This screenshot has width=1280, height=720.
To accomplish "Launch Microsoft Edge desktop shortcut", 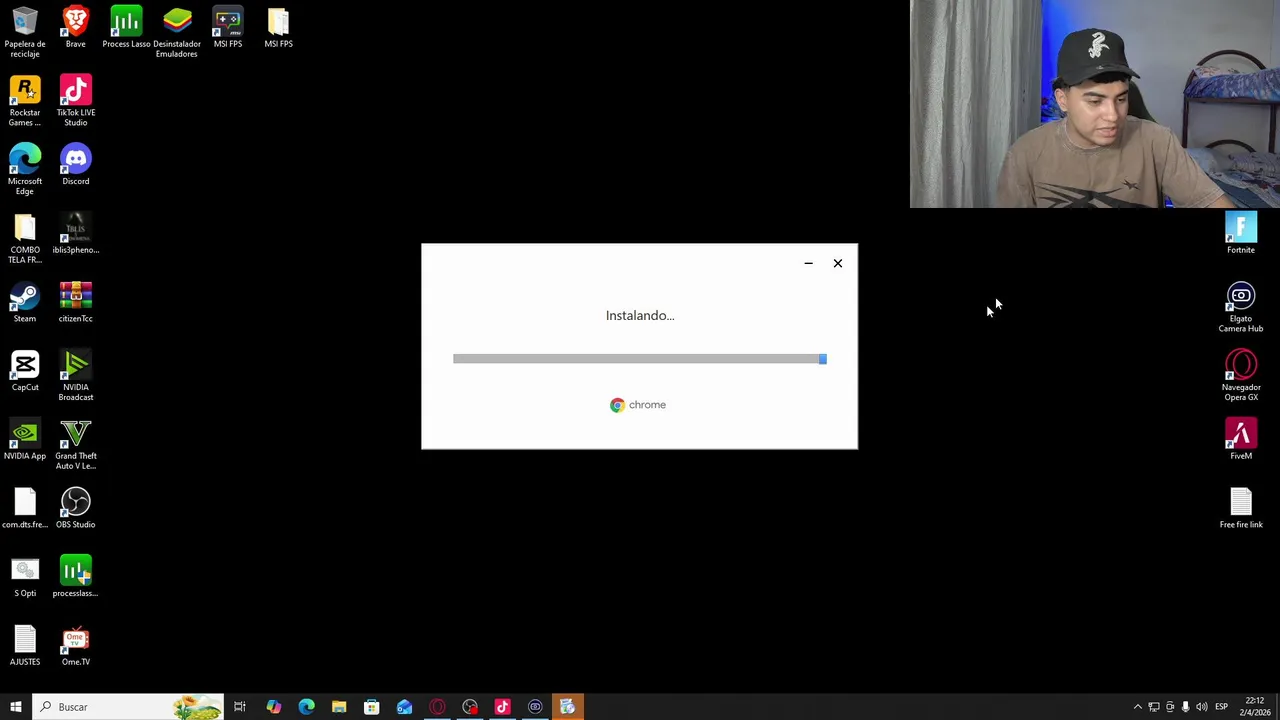I will [x=25, y=168].
